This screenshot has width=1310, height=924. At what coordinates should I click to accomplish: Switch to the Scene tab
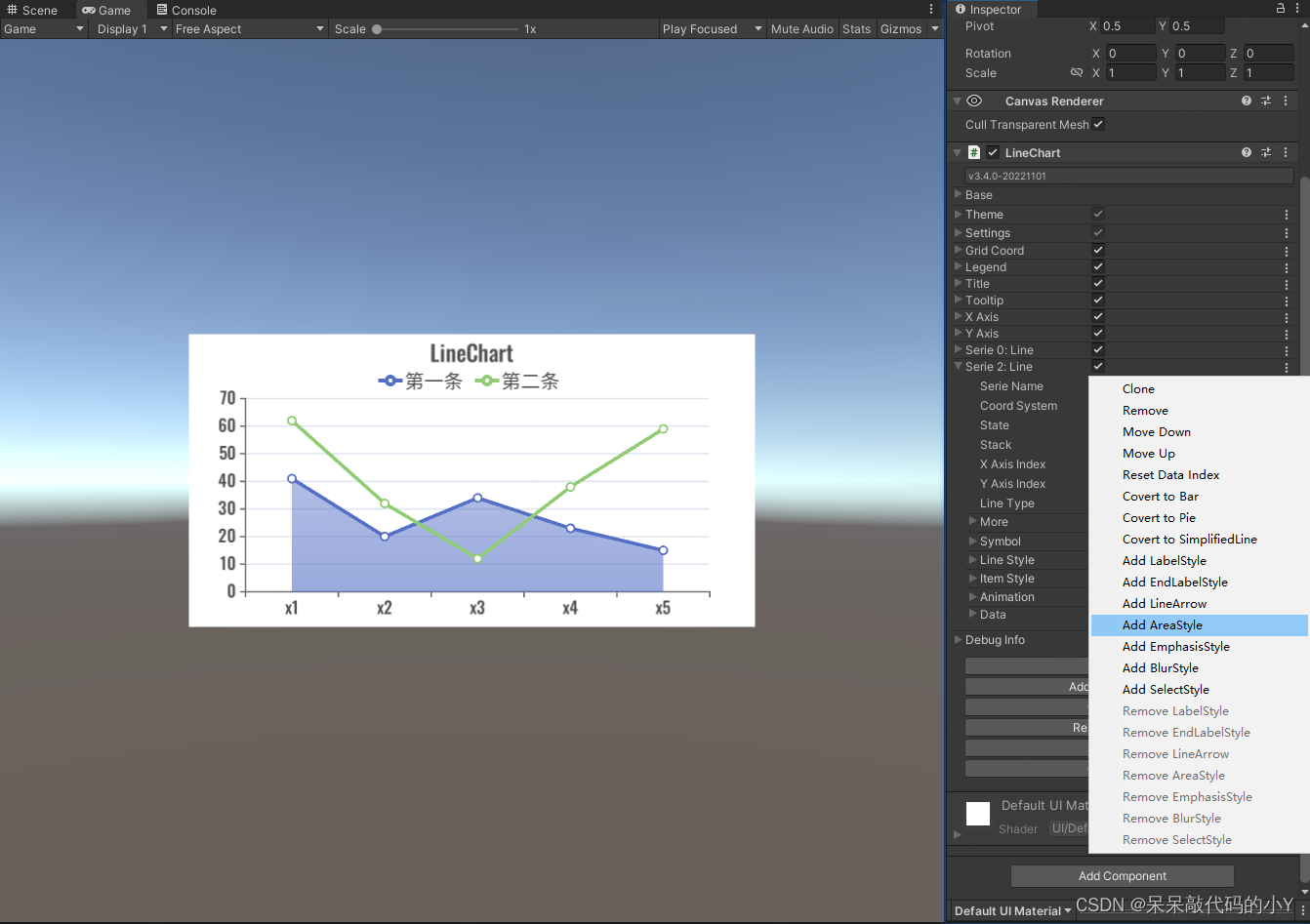[32, 10]
